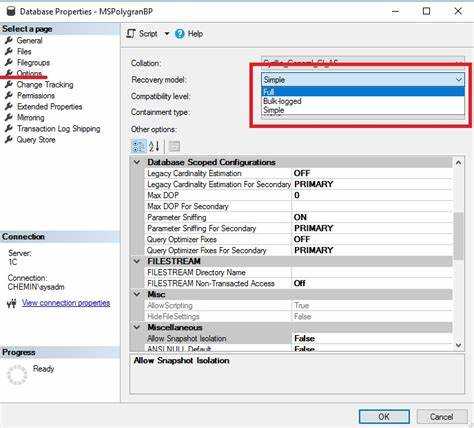Collapse Database Scoped Configurations section
Image resolution: width=474 pixels, height=428 pixels.
[137, 162]
